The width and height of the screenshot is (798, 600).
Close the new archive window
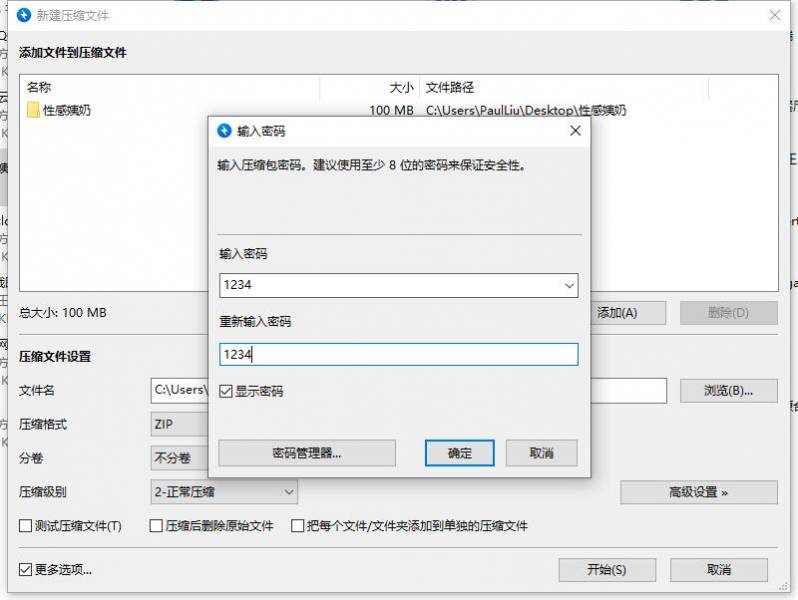774,15
